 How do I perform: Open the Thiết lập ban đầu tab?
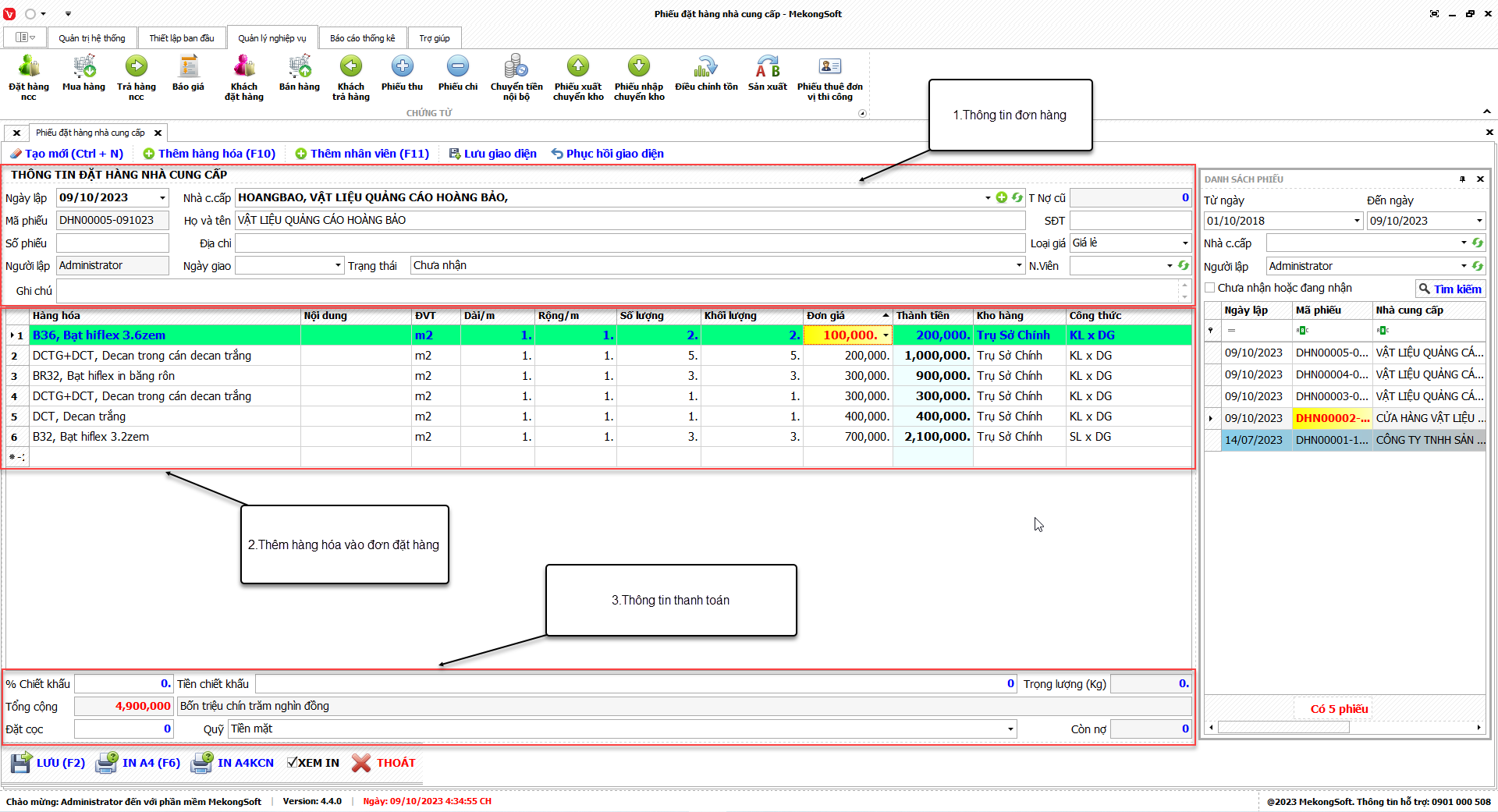tap(181, 38)
